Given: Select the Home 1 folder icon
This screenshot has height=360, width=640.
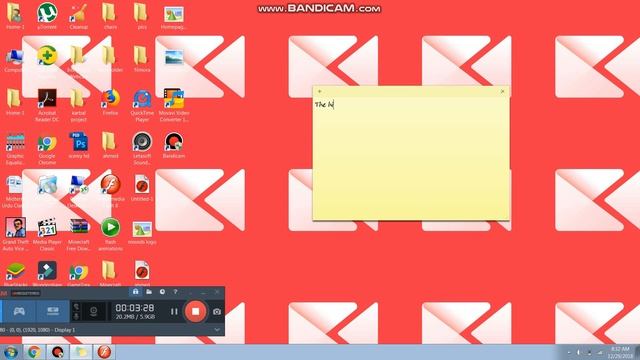Looking at the screenshot, I should coord(15,102).
